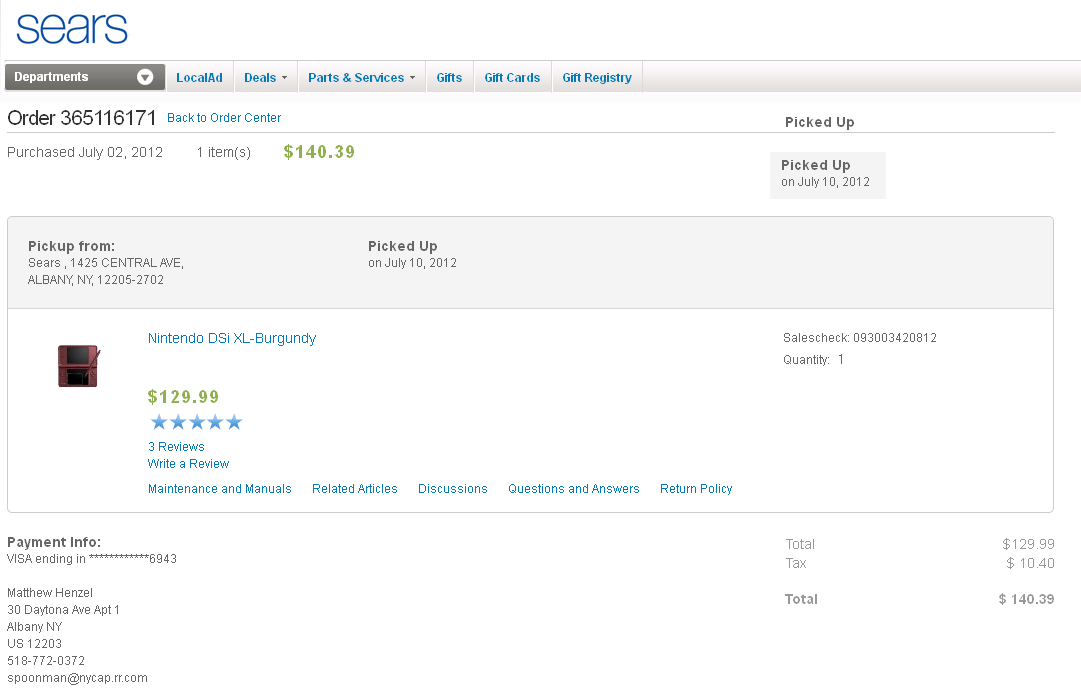
Task: Click the US 12203 billing line
Action: coord(34,644)
